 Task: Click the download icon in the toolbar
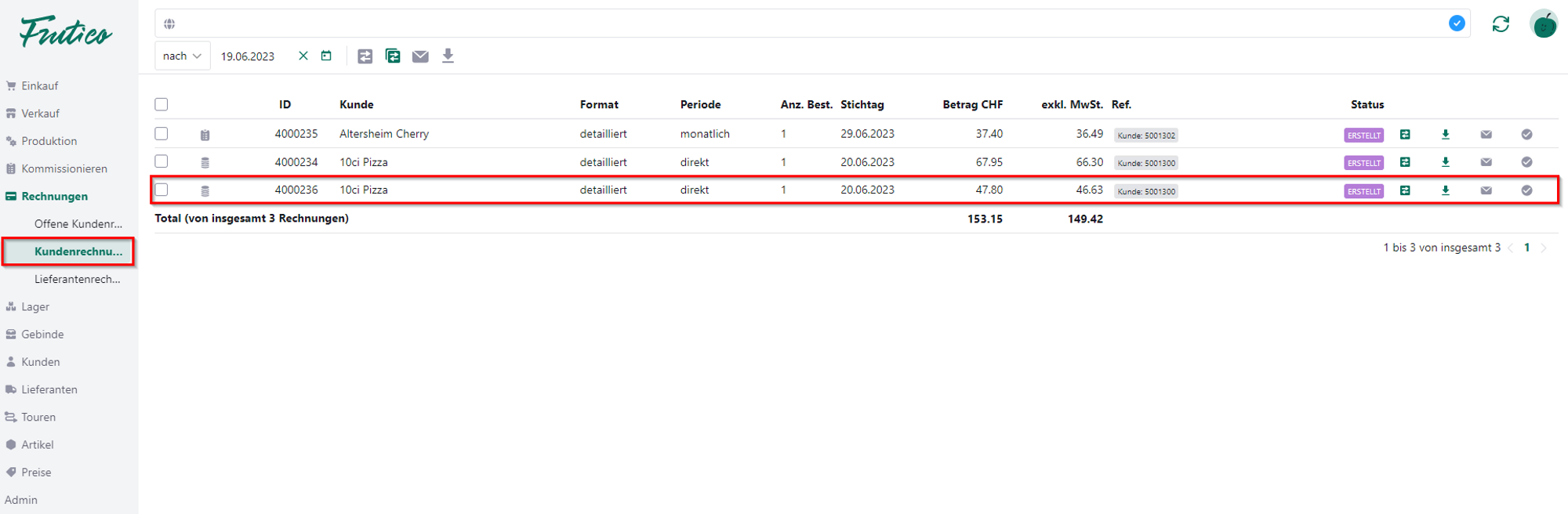click(448, 56)
